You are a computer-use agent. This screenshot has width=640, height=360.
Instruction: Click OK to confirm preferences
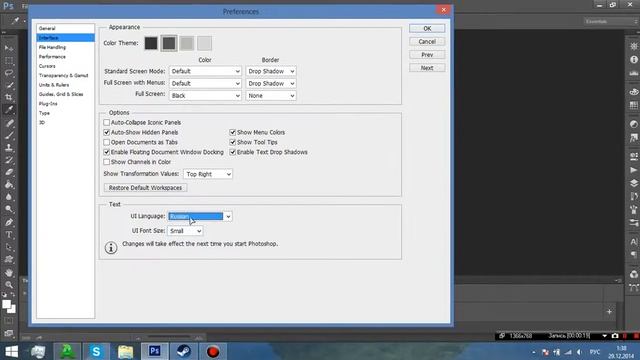click(427, 29)
